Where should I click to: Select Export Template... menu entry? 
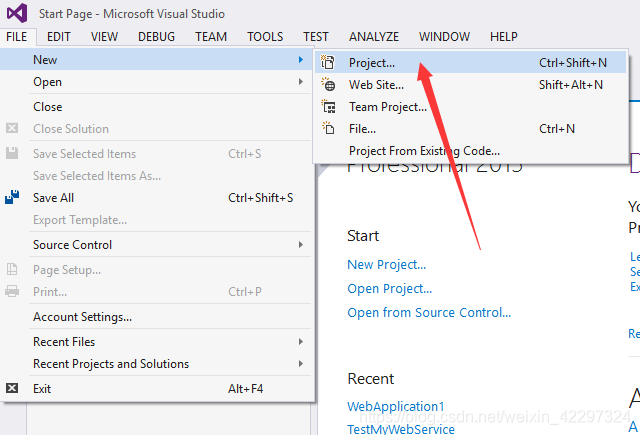point(157,220)
